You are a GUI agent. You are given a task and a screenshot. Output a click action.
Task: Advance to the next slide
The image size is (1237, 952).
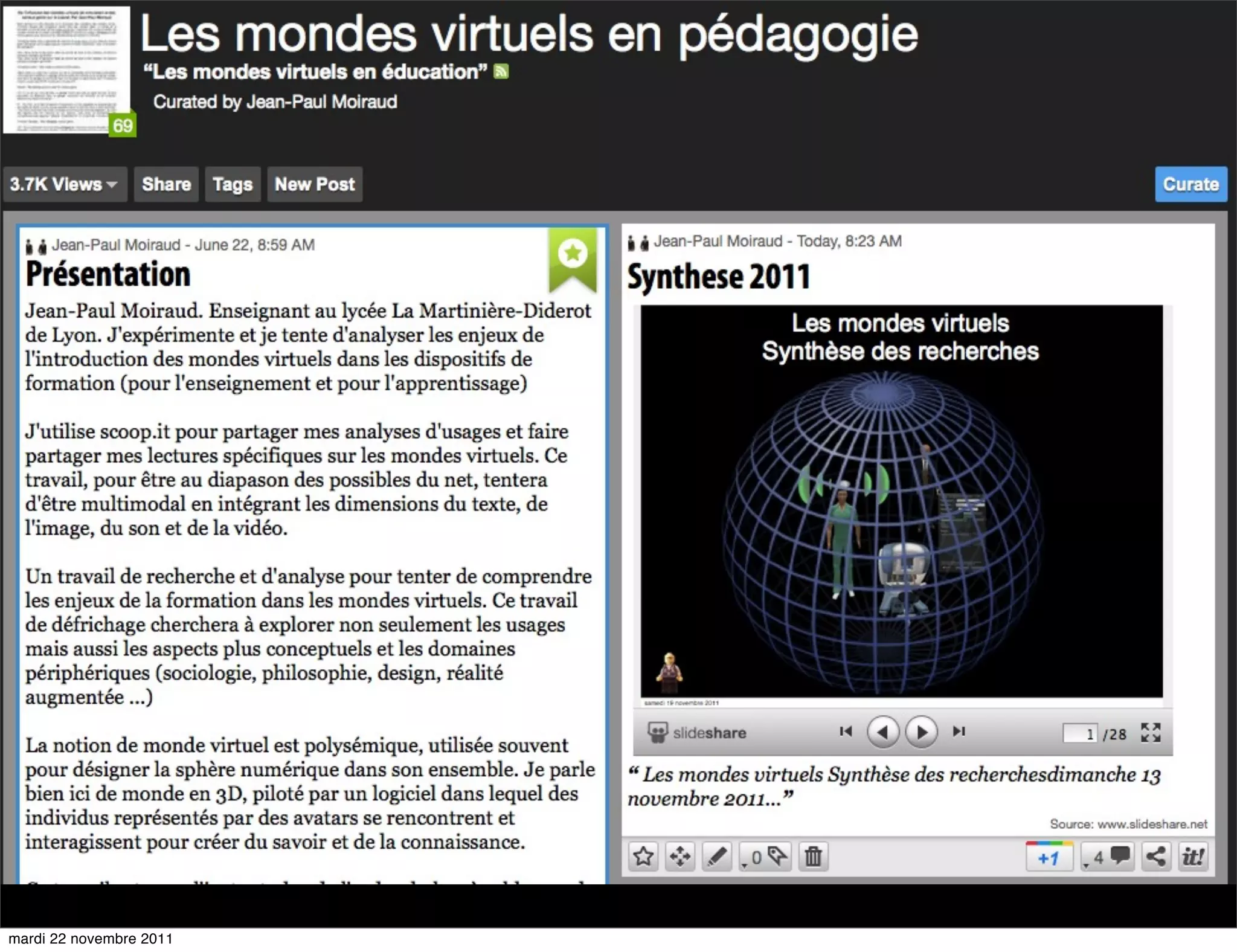pos(921,732)
